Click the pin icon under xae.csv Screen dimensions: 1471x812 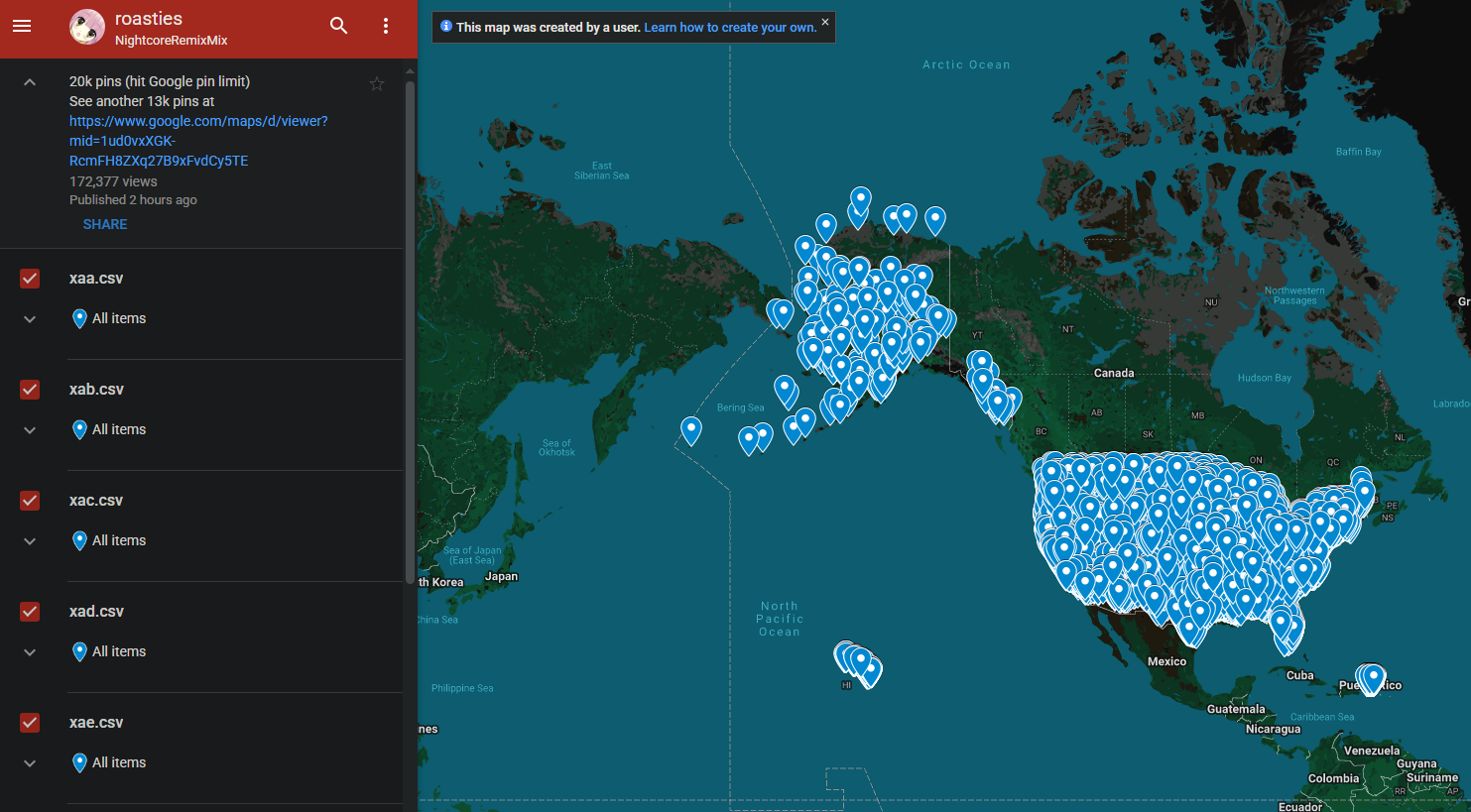[x=79, y=762]
